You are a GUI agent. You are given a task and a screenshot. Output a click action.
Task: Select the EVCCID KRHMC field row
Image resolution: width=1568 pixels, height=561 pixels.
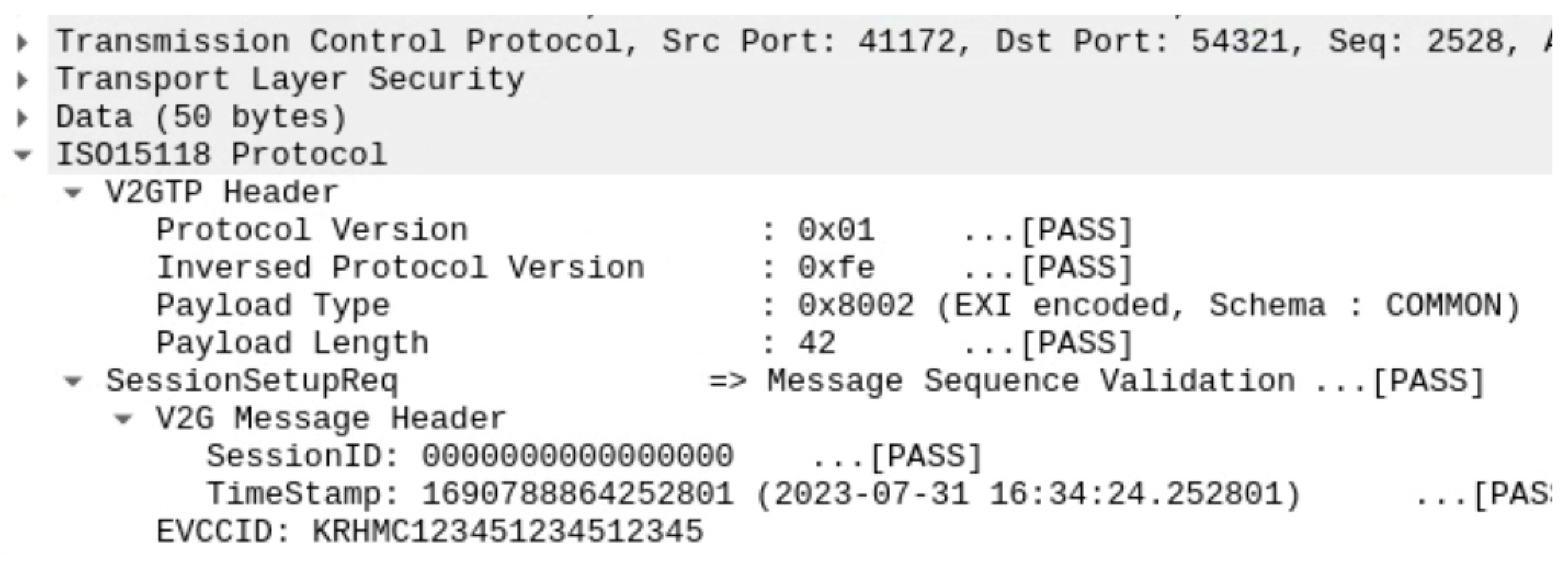pos(429,532)
